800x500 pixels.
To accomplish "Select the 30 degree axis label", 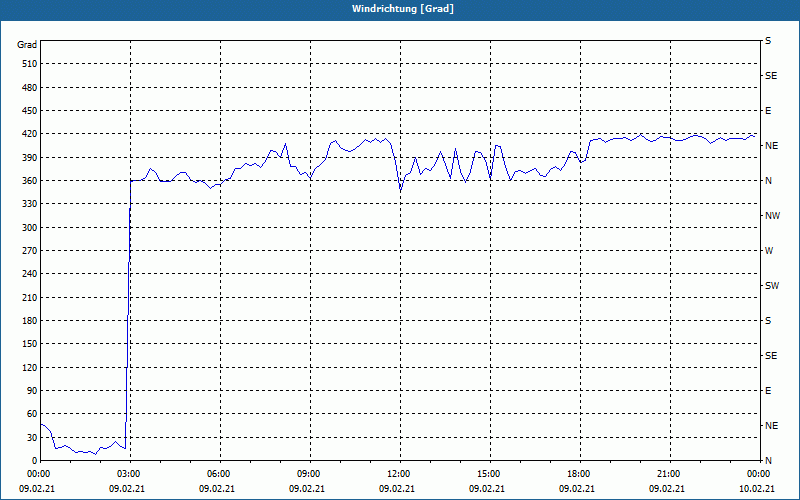I will [x=32, y=438].
